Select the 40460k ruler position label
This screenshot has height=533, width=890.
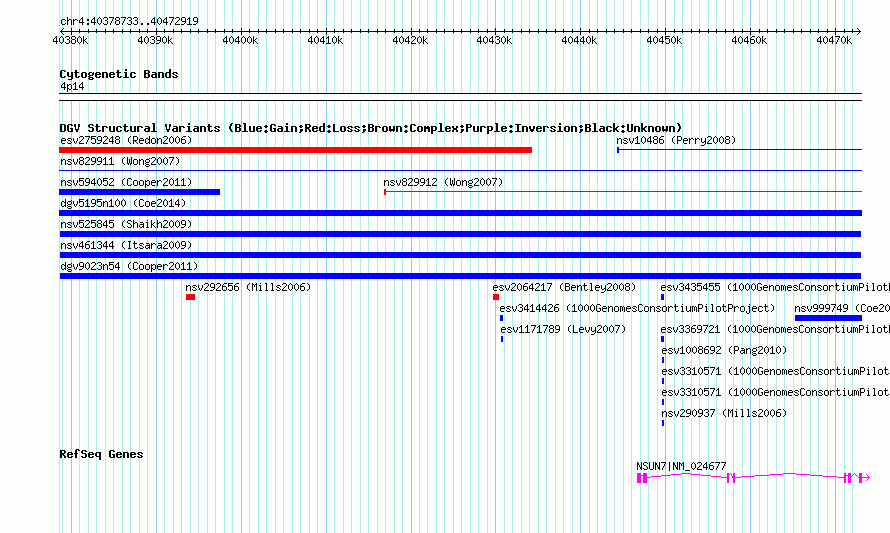click(x=749, y=40)
